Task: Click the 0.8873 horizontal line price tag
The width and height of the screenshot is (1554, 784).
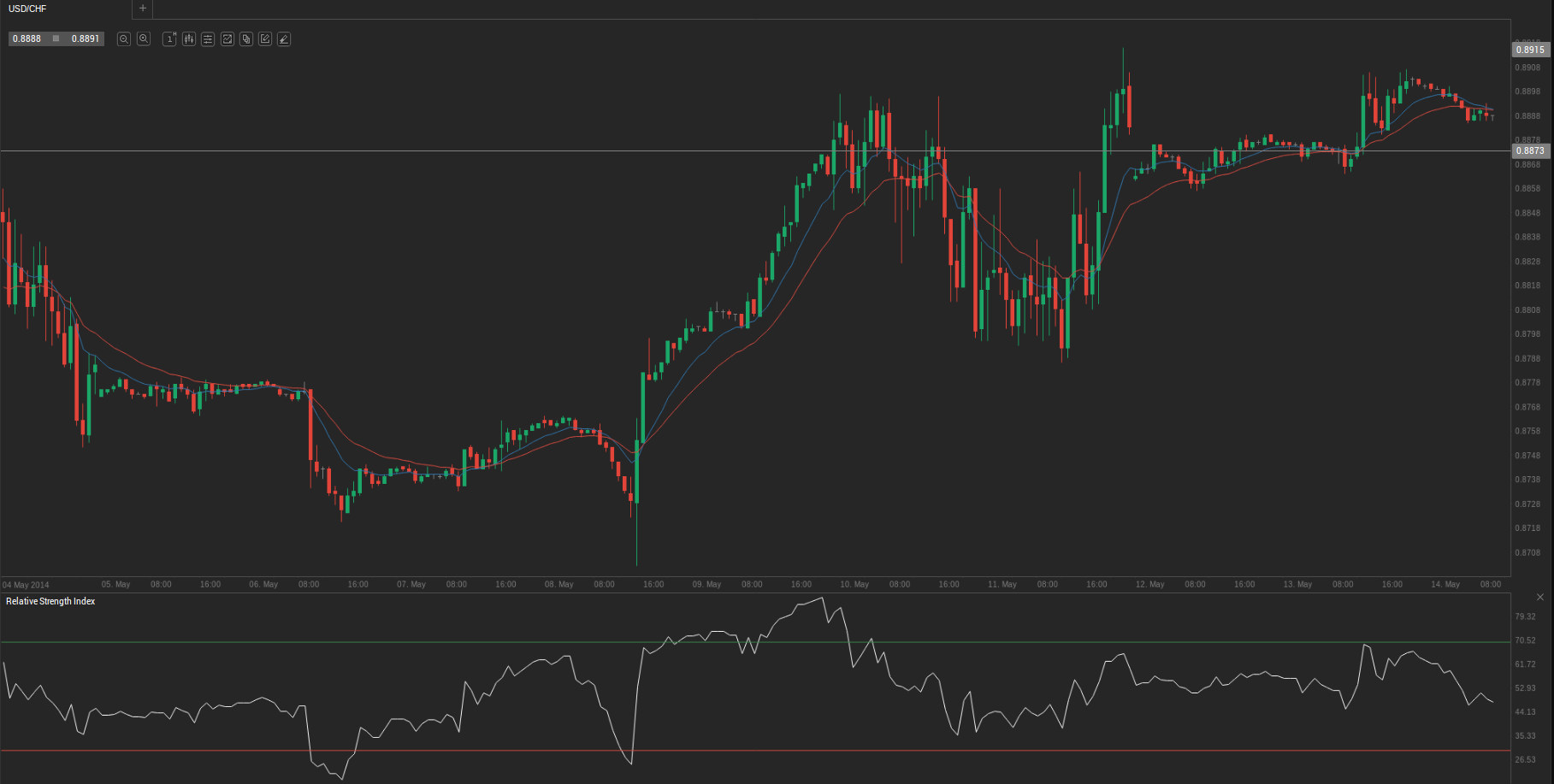Action: click(x=1530, y=151)
